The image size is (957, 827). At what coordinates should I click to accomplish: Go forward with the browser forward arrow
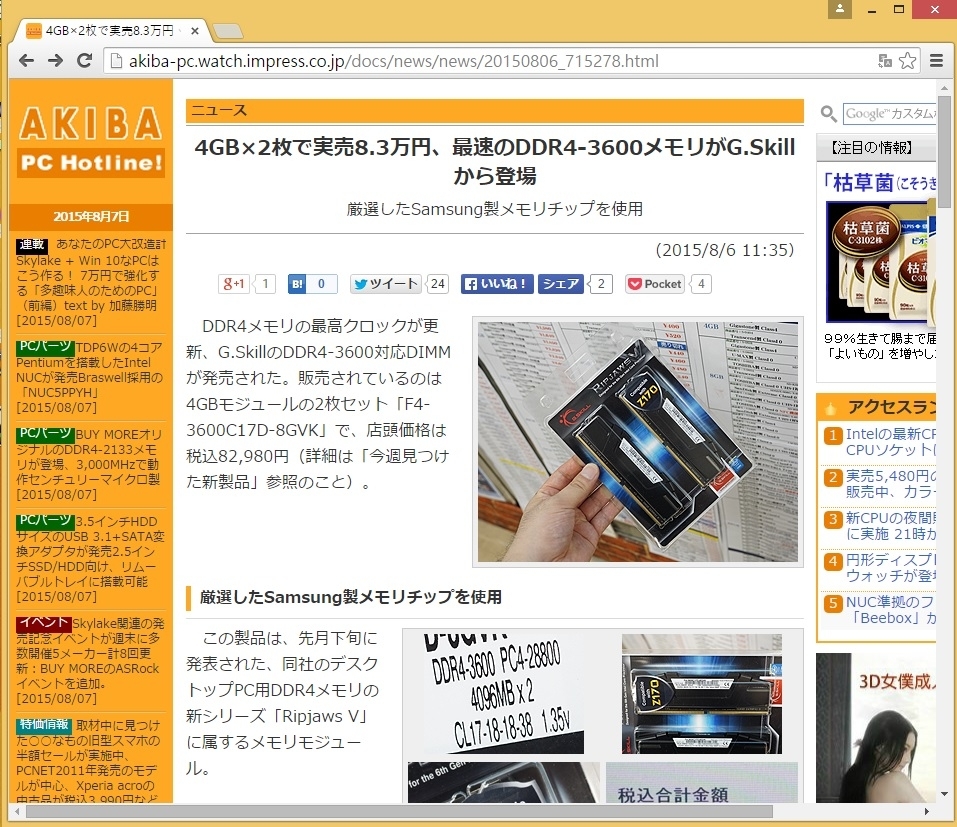pos(56,60)
